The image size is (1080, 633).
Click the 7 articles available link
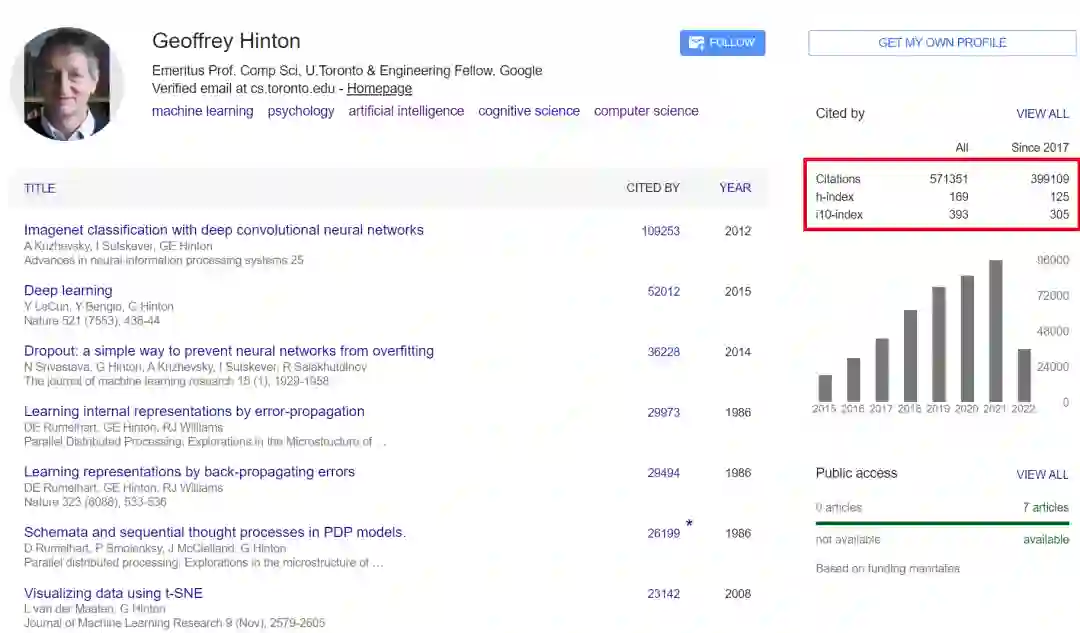click(x=1045, y=508)
